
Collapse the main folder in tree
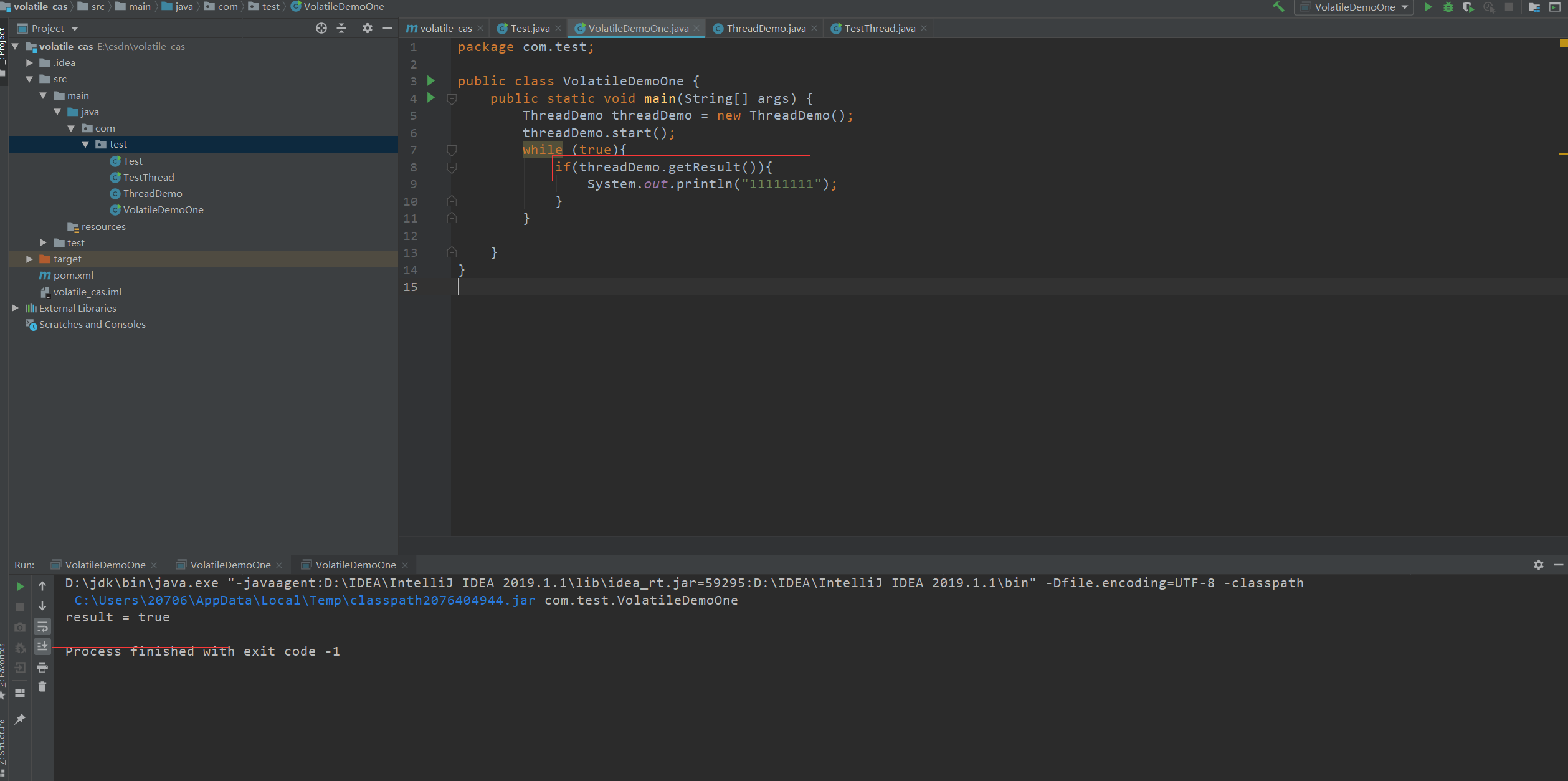point(43,95)
